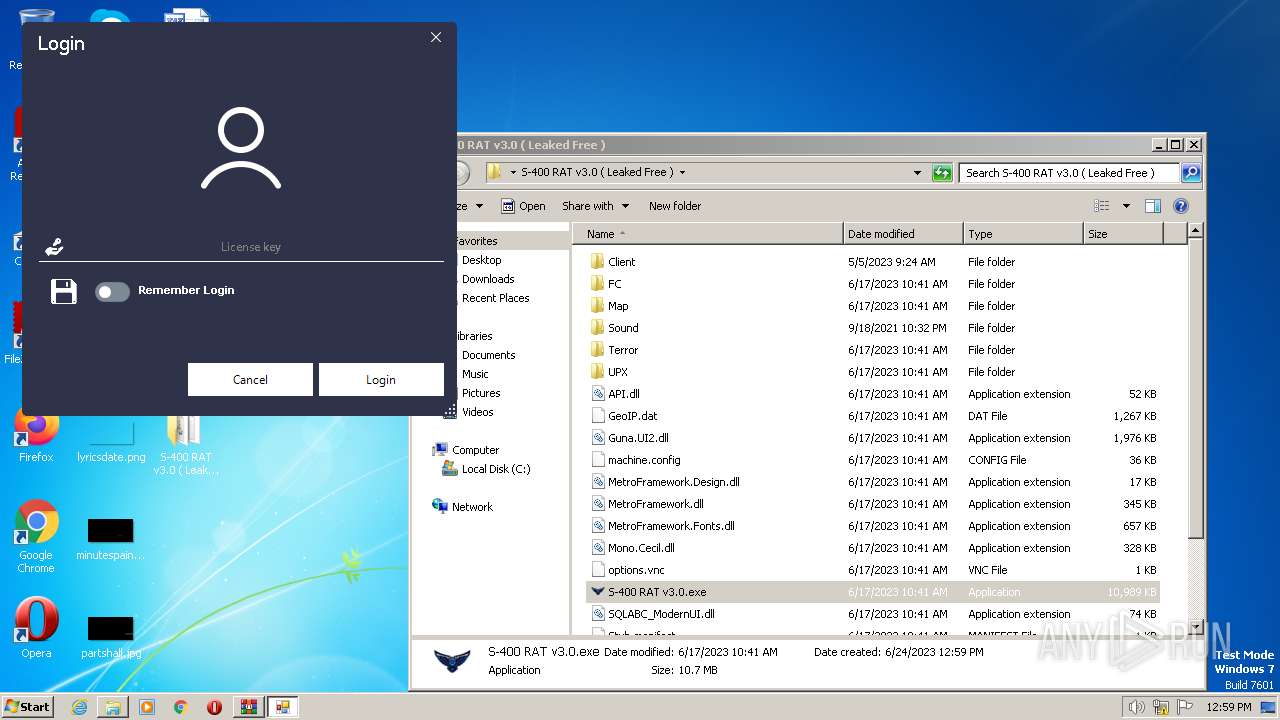This screenshot has width=1280, height=720.
Task: Click the volume tray icon
Action: pyautogui.click(x=1136, y=707)
